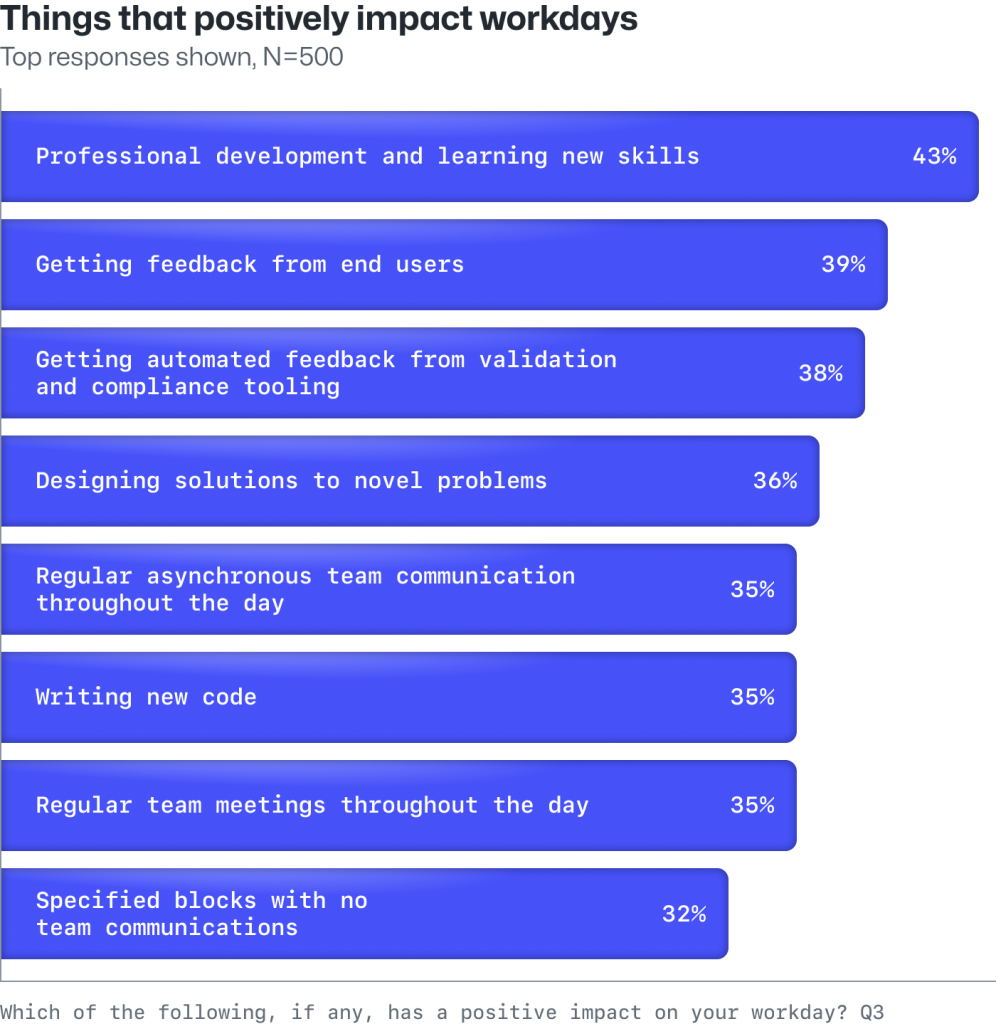This screenshot has height=1024, width=996.
Task: Click the "Q3" marker in the footnote
Action: coord(870,1012)
